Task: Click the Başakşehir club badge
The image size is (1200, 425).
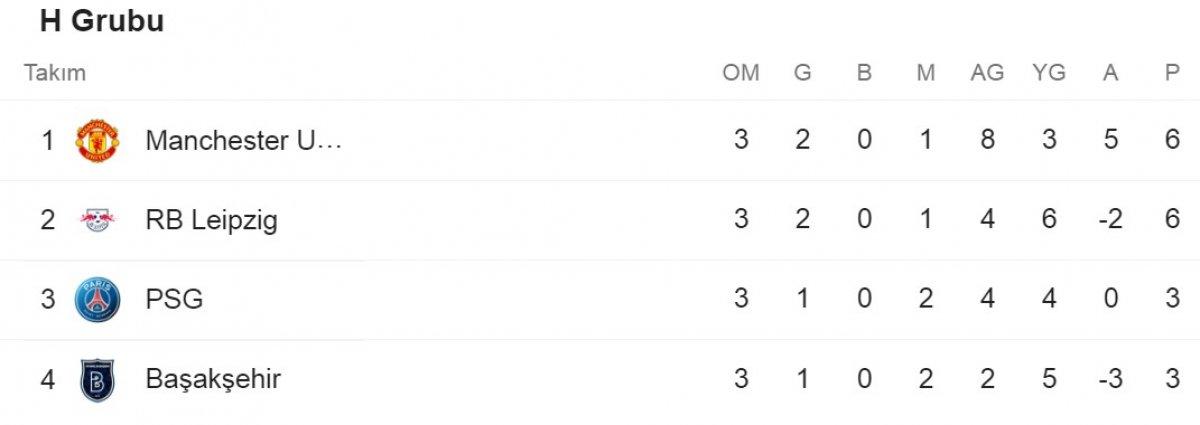Action: 97,380
